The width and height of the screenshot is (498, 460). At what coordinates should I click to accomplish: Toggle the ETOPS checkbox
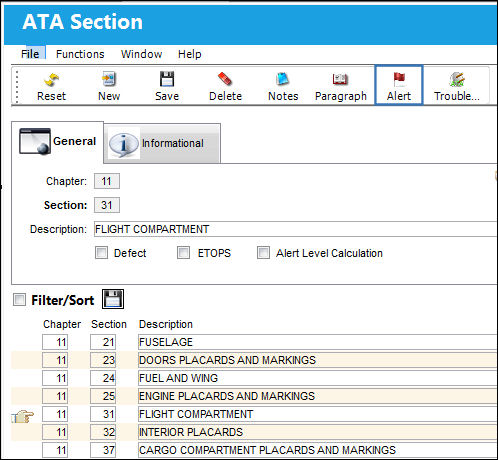(183, 253)
